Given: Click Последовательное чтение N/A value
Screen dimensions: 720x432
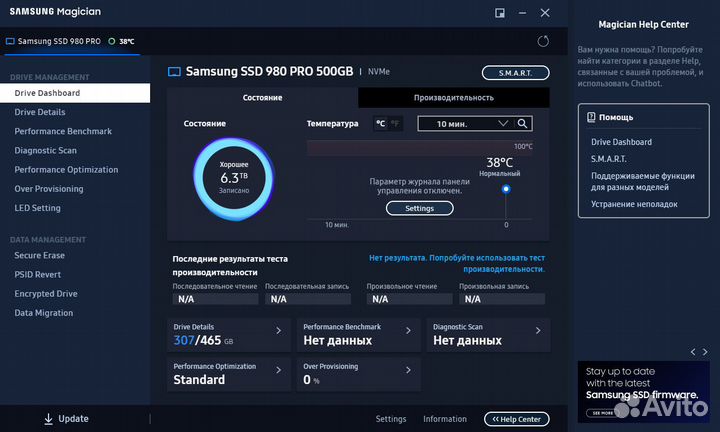Looking at the screenshot, I should click(215, 299).
